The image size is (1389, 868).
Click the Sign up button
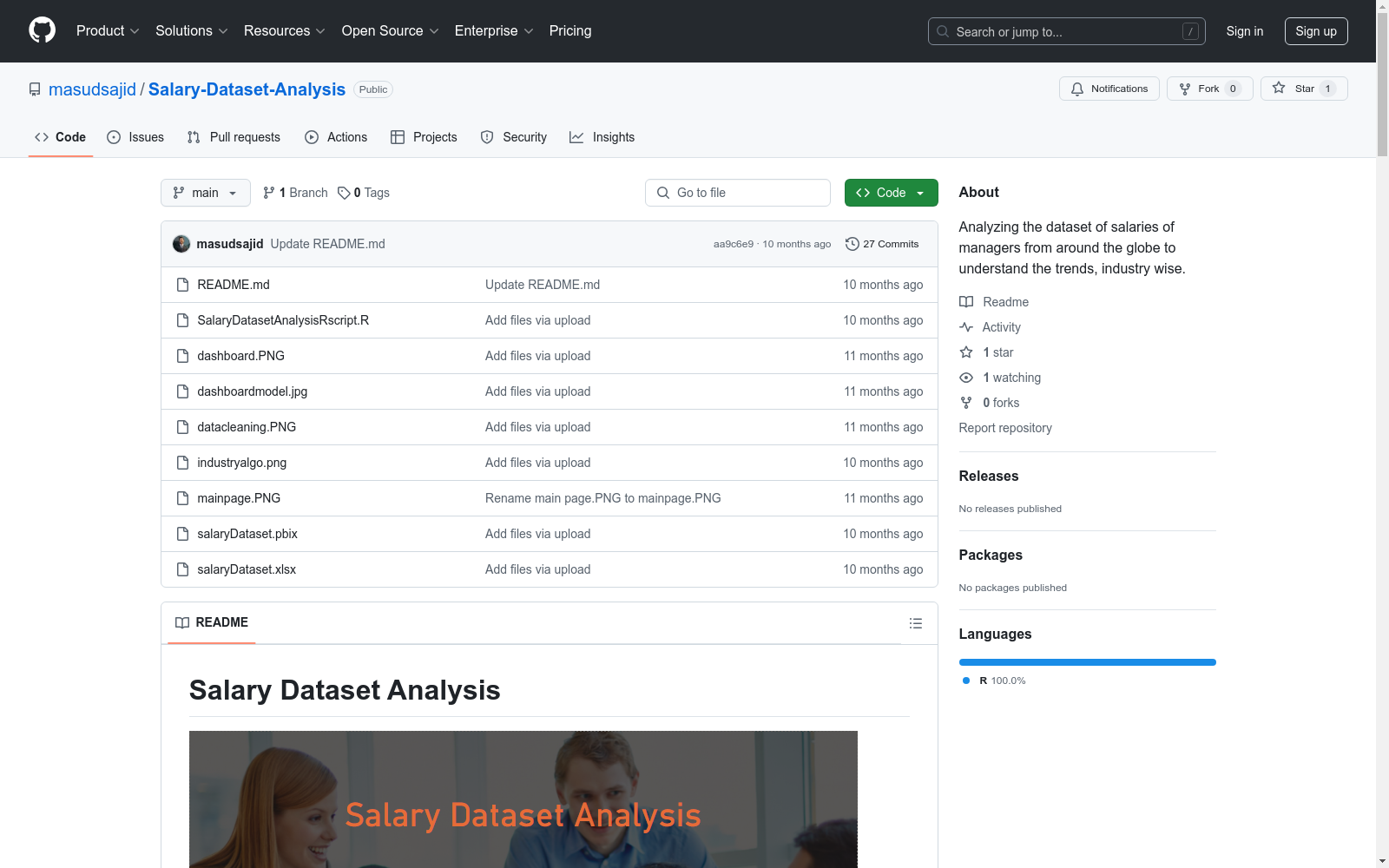(x=1316, y=31)
